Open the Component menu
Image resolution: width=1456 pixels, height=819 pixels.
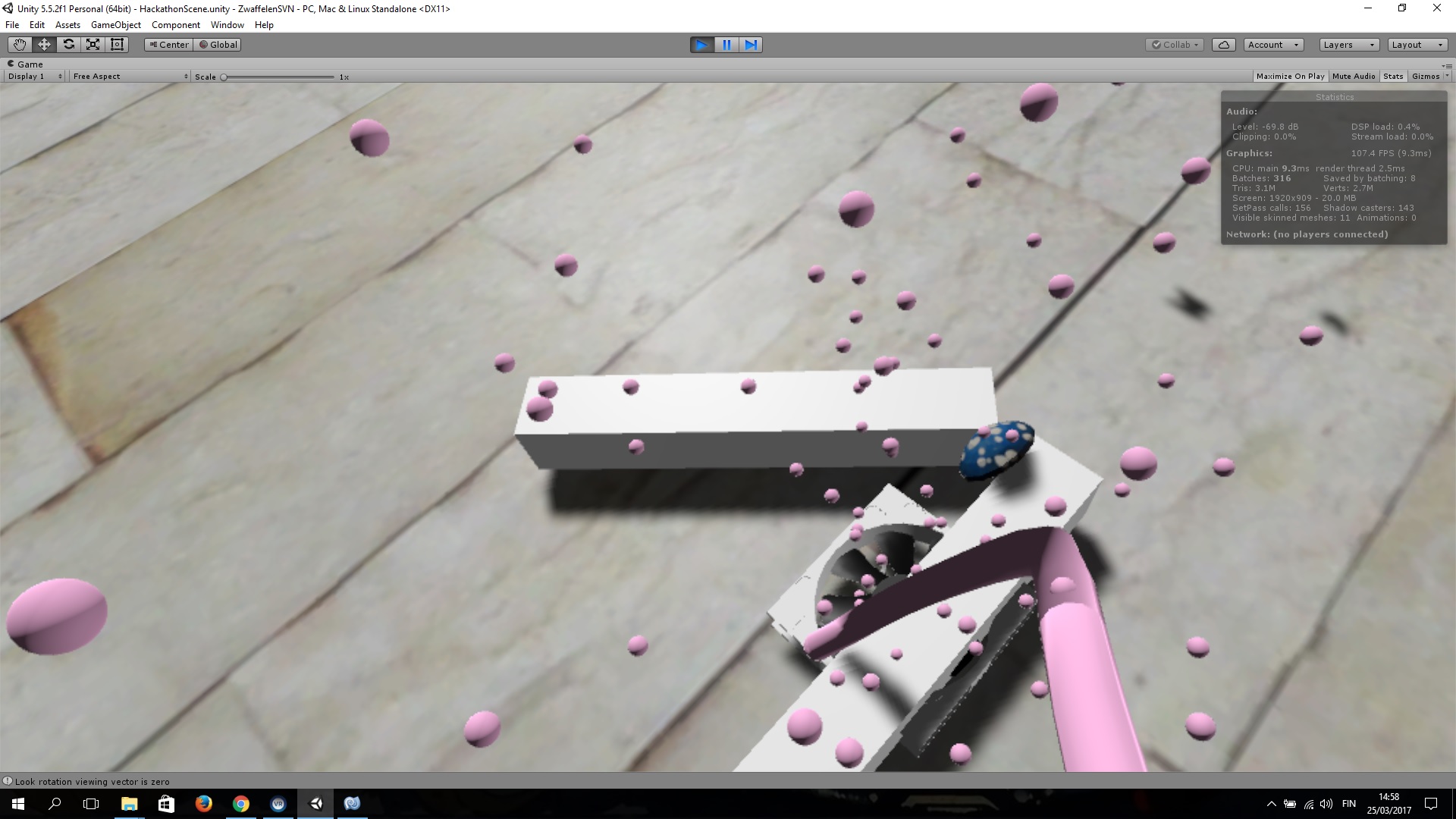click(175, 25)
